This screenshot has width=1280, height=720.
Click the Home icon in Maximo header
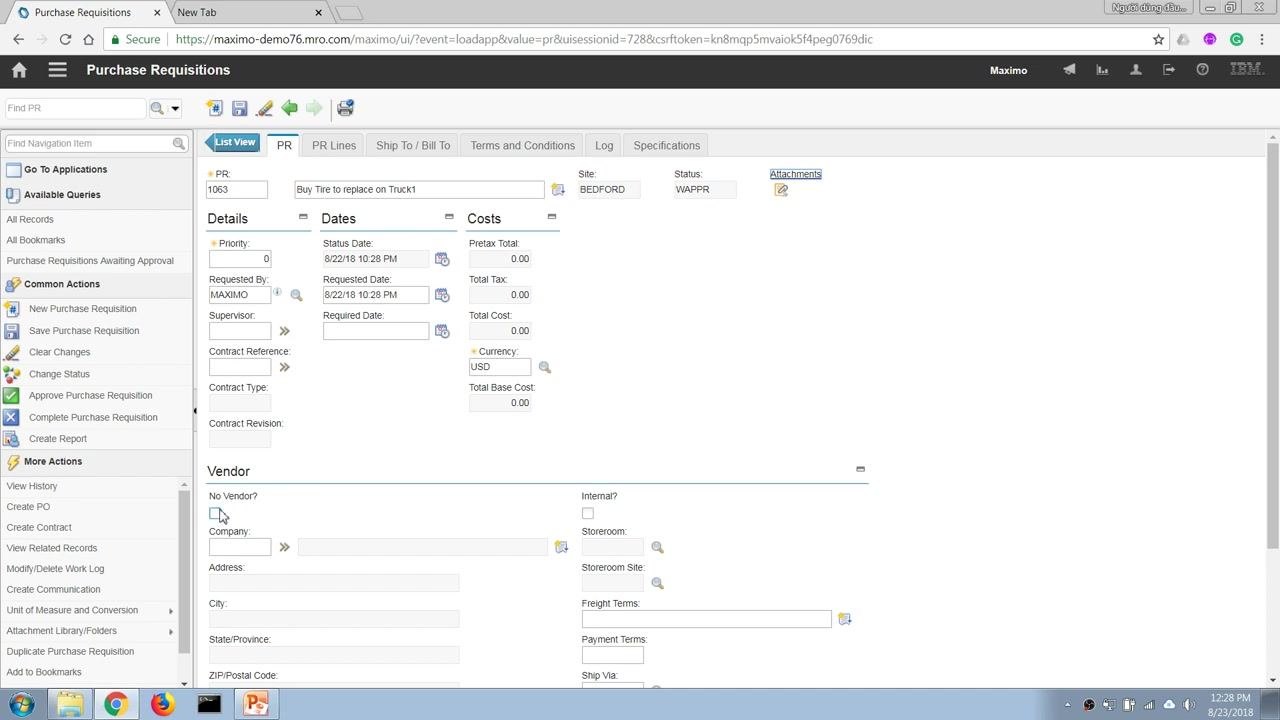coord(19,70)
